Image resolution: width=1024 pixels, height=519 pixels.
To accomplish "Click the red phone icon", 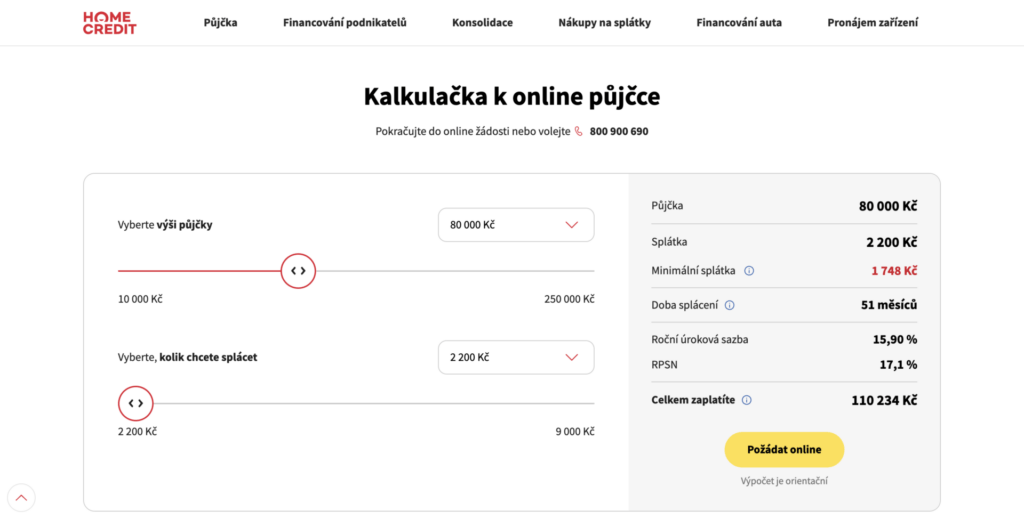I will 579,131.
